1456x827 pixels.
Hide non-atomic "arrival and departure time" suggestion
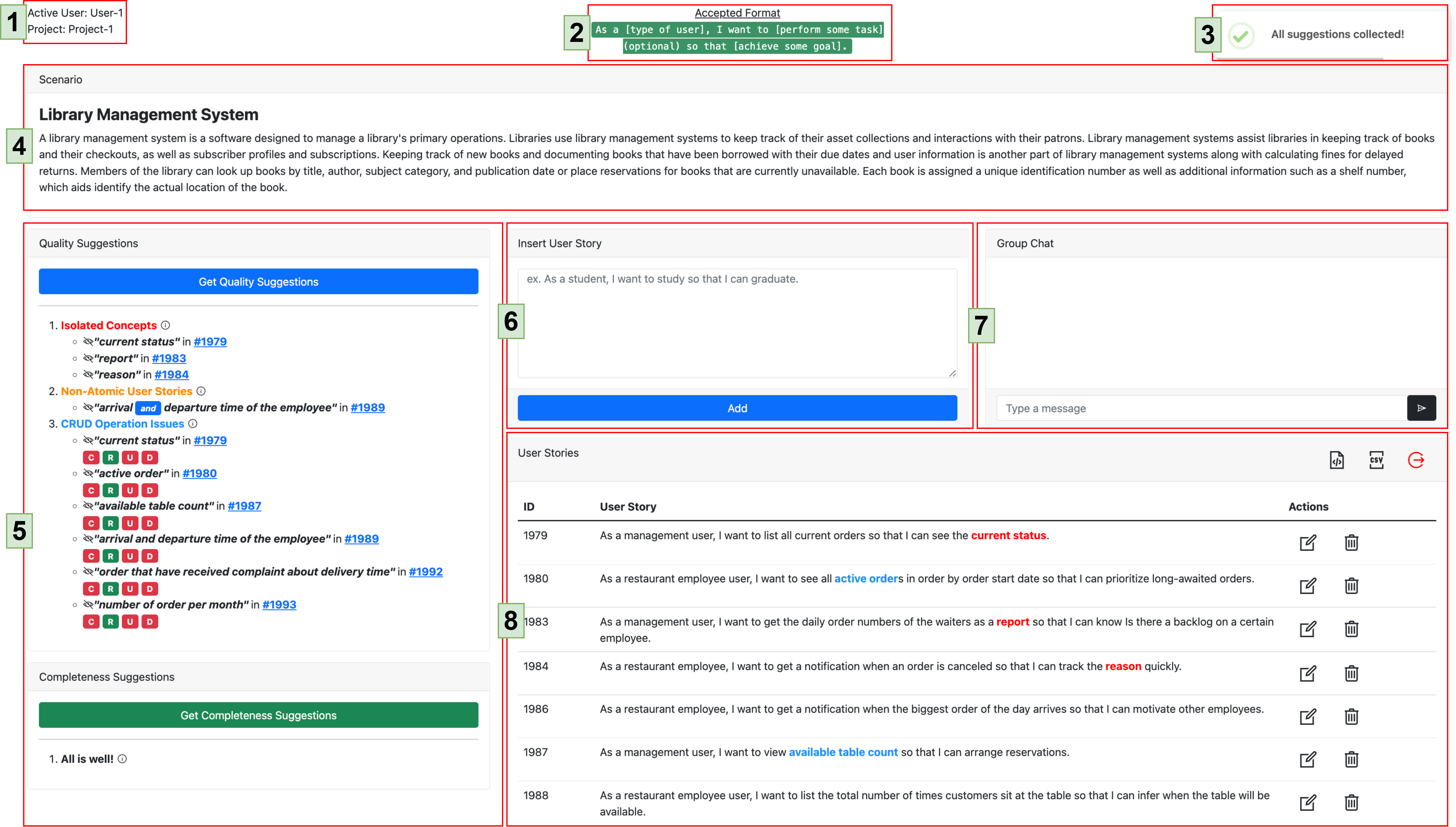tap(88, 407)
